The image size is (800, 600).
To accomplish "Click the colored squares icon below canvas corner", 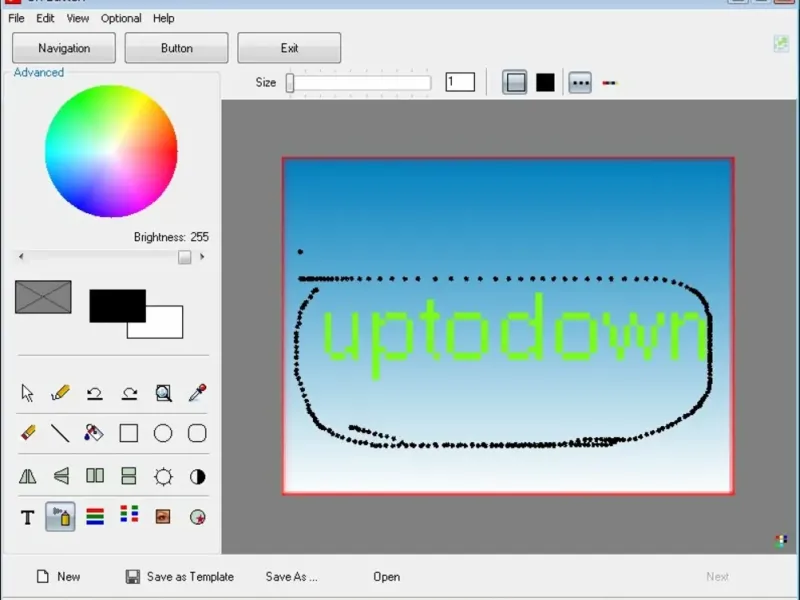I will click(x=781, y=541).
